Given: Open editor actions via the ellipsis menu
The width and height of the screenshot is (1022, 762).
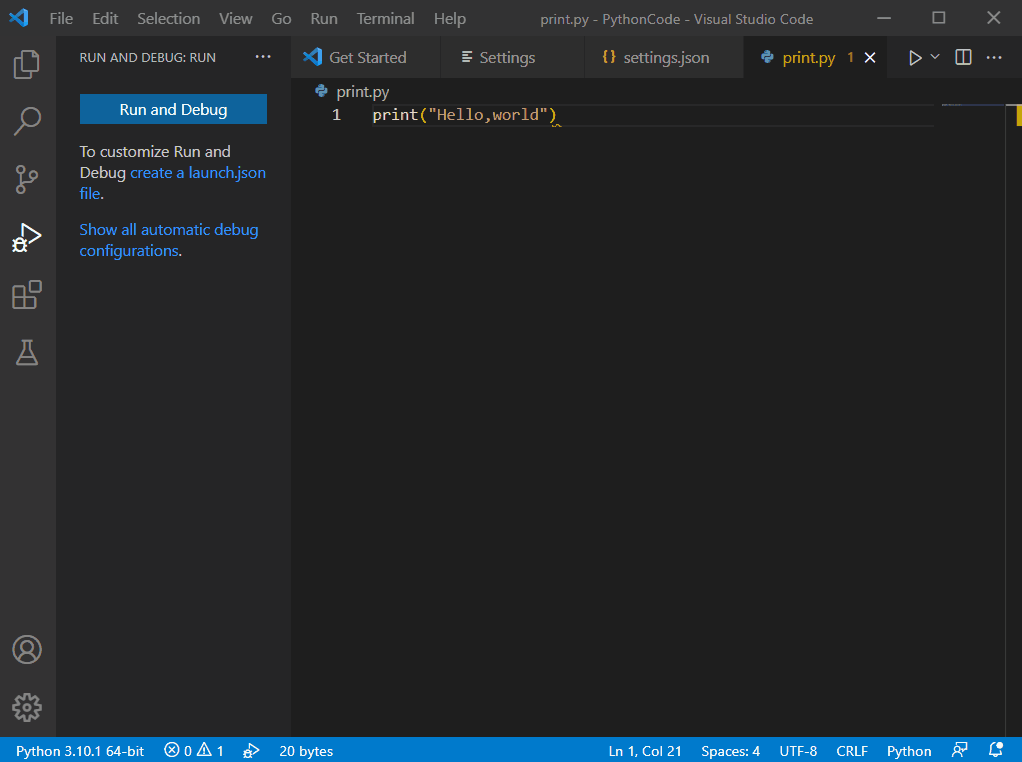Looking at the screenshot, I should pos(994,57).
